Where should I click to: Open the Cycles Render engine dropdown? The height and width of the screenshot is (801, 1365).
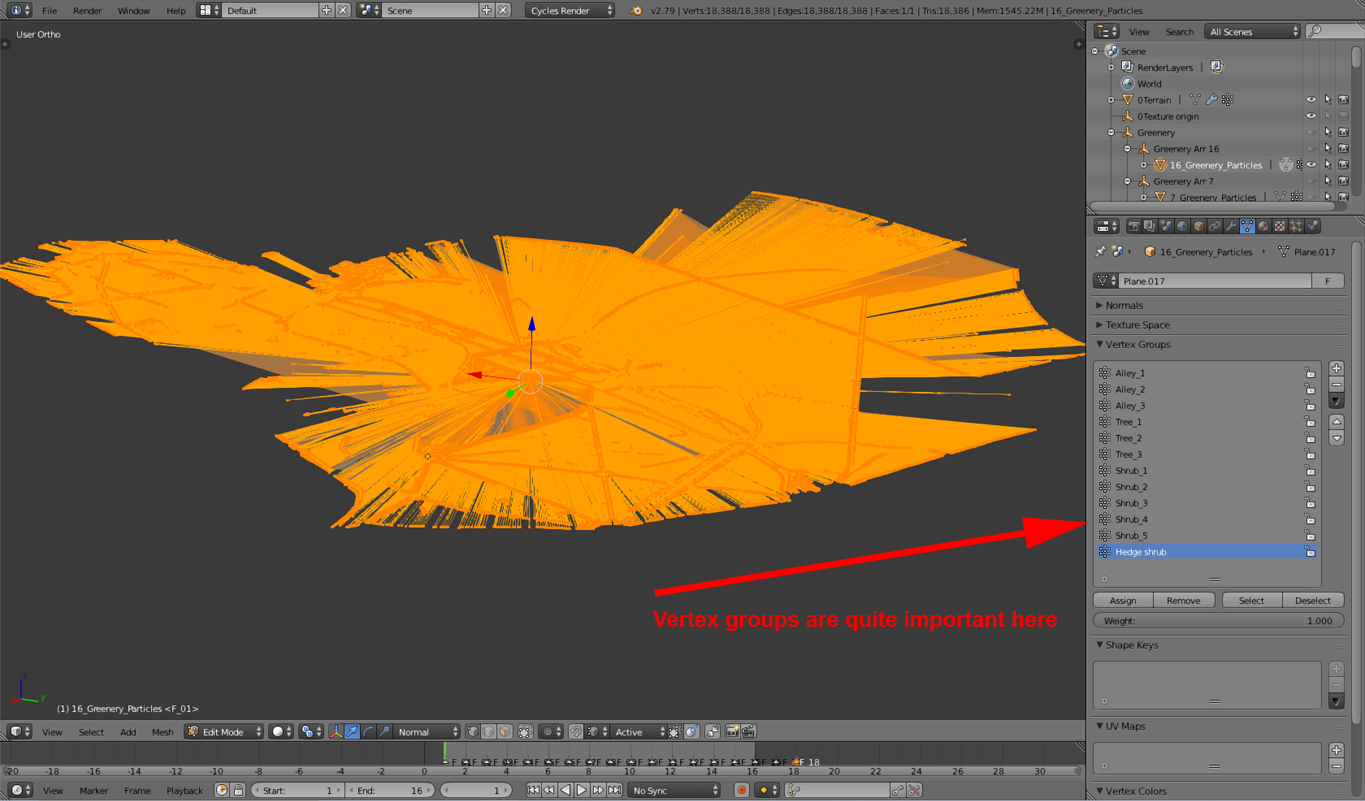[570, 10]
